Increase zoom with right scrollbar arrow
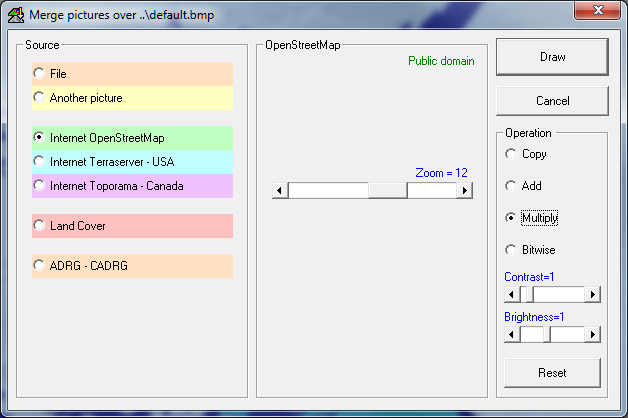The image size is (628, 418). [x=465, y=190]
